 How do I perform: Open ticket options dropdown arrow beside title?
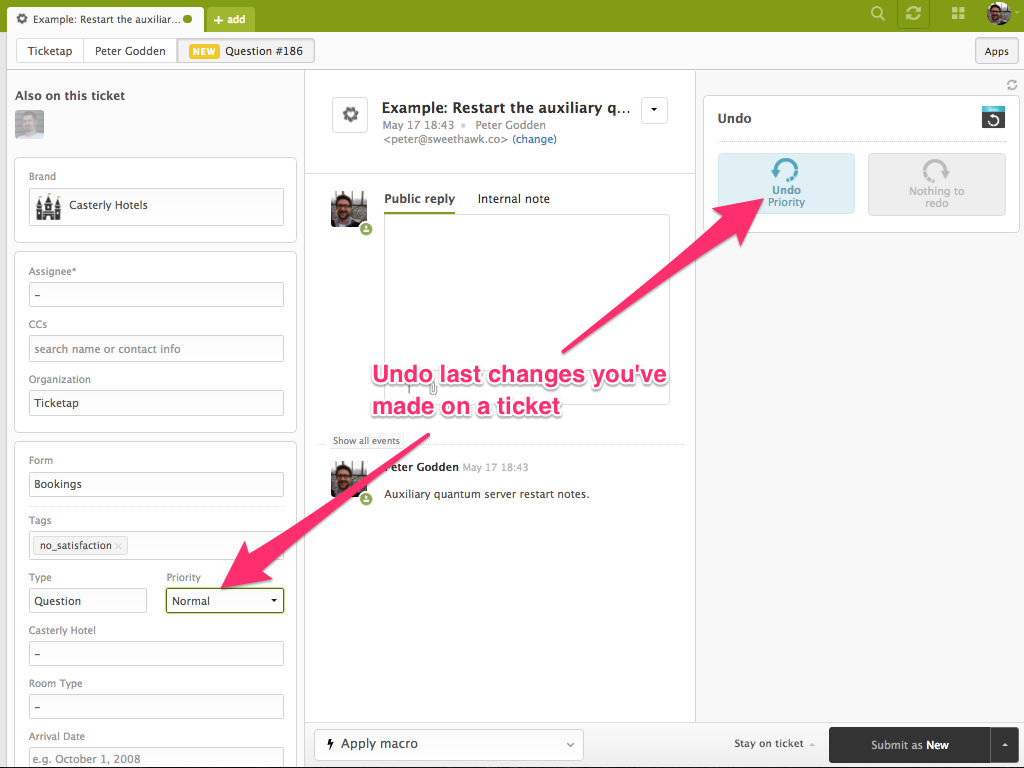pyautogui.click(x=654, y=110)
